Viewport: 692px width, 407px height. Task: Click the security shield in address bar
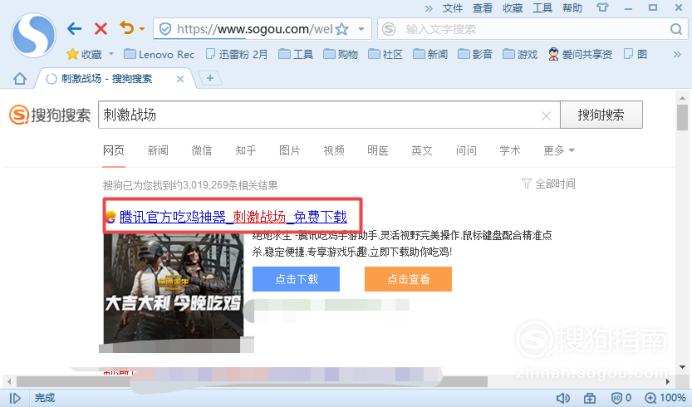tap(165, 29)
